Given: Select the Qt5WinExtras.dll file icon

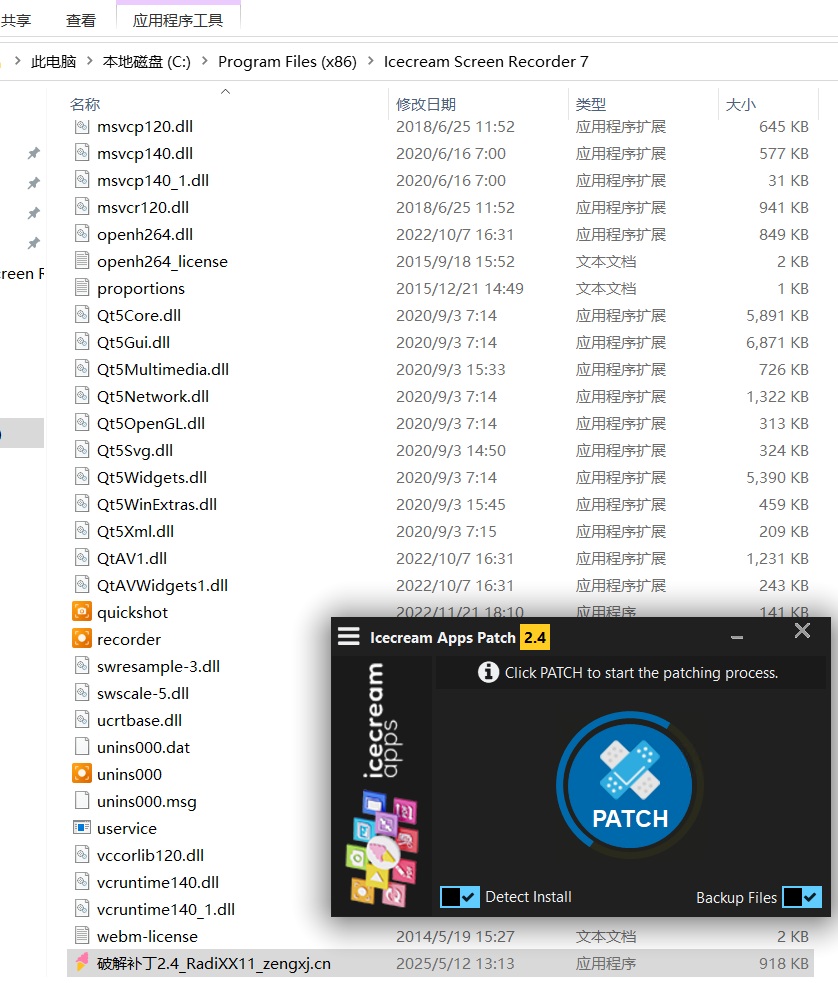Looking at the screenshot, I should [x=81, y=503].
